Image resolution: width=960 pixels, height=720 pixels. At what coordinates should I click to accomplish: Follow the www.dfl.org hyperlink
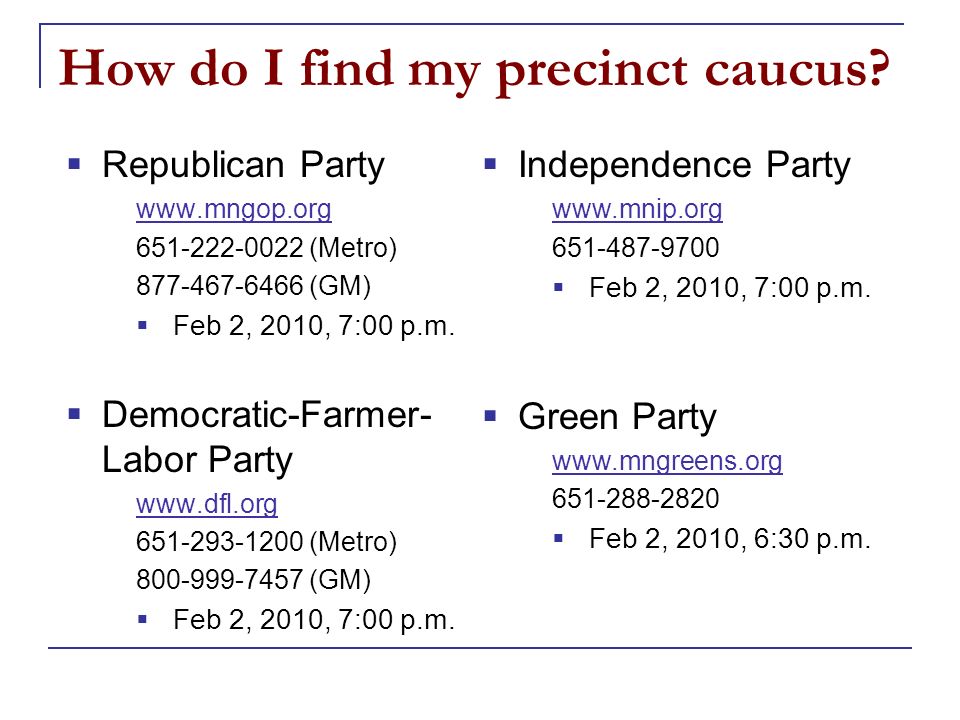tap(206, 504)
